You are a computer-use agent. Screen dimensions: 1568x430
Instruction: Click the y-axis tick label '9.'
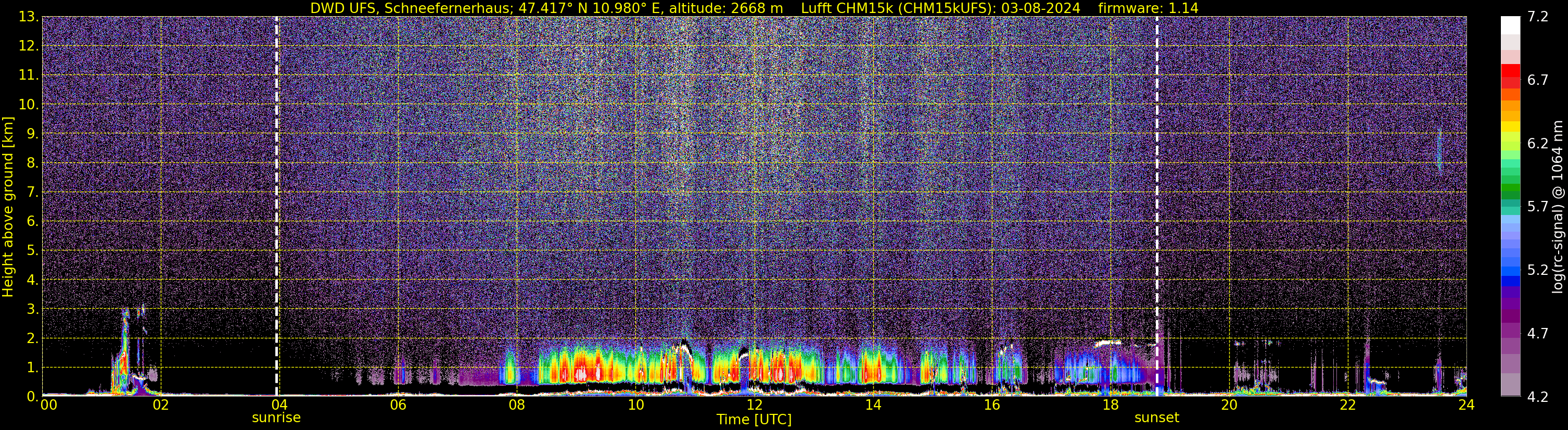(33, 134)
